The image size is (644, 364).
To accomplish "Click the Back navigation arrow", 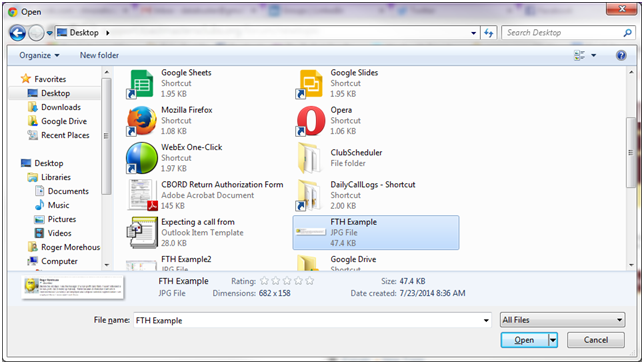I will (18, 33).
